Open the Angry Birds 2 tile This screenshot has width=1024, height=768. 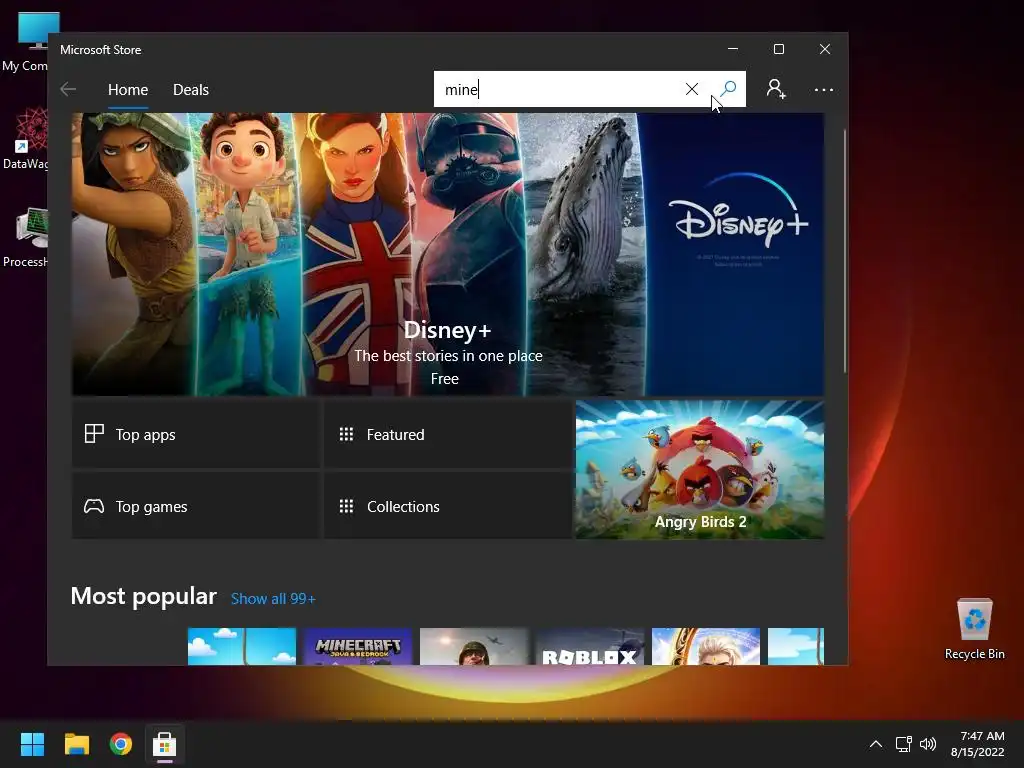point(699,470)
